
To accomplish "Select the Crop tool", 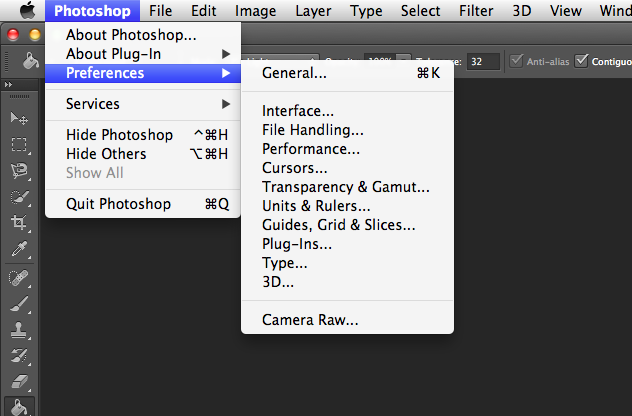I will pos(19,223).
